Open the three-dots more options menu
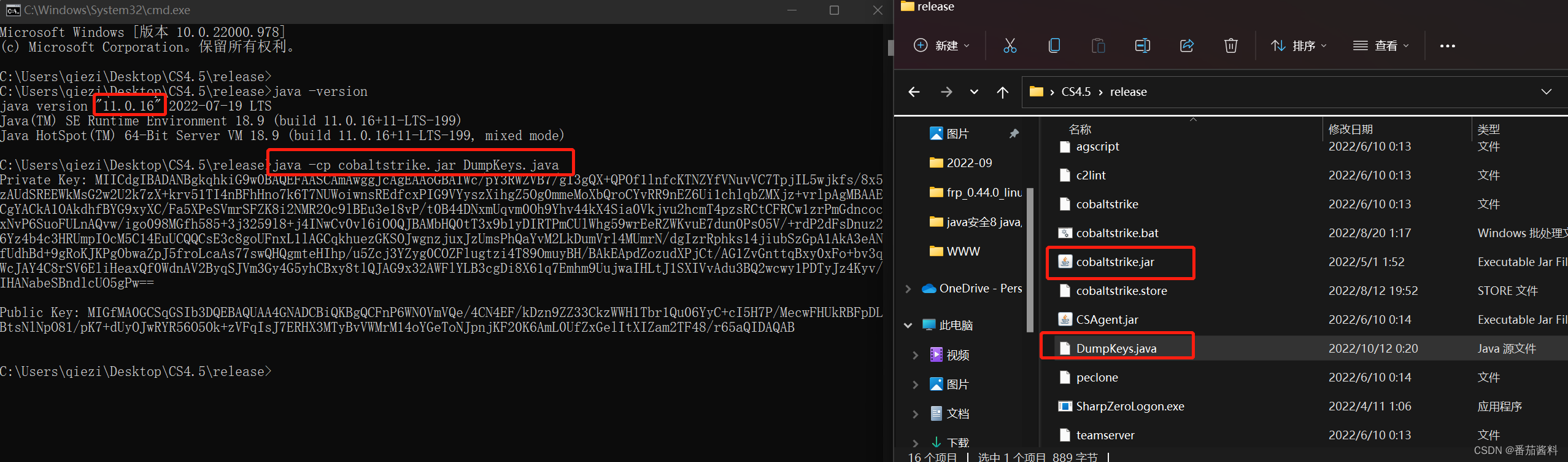1568x462 pixels. 1447,45
